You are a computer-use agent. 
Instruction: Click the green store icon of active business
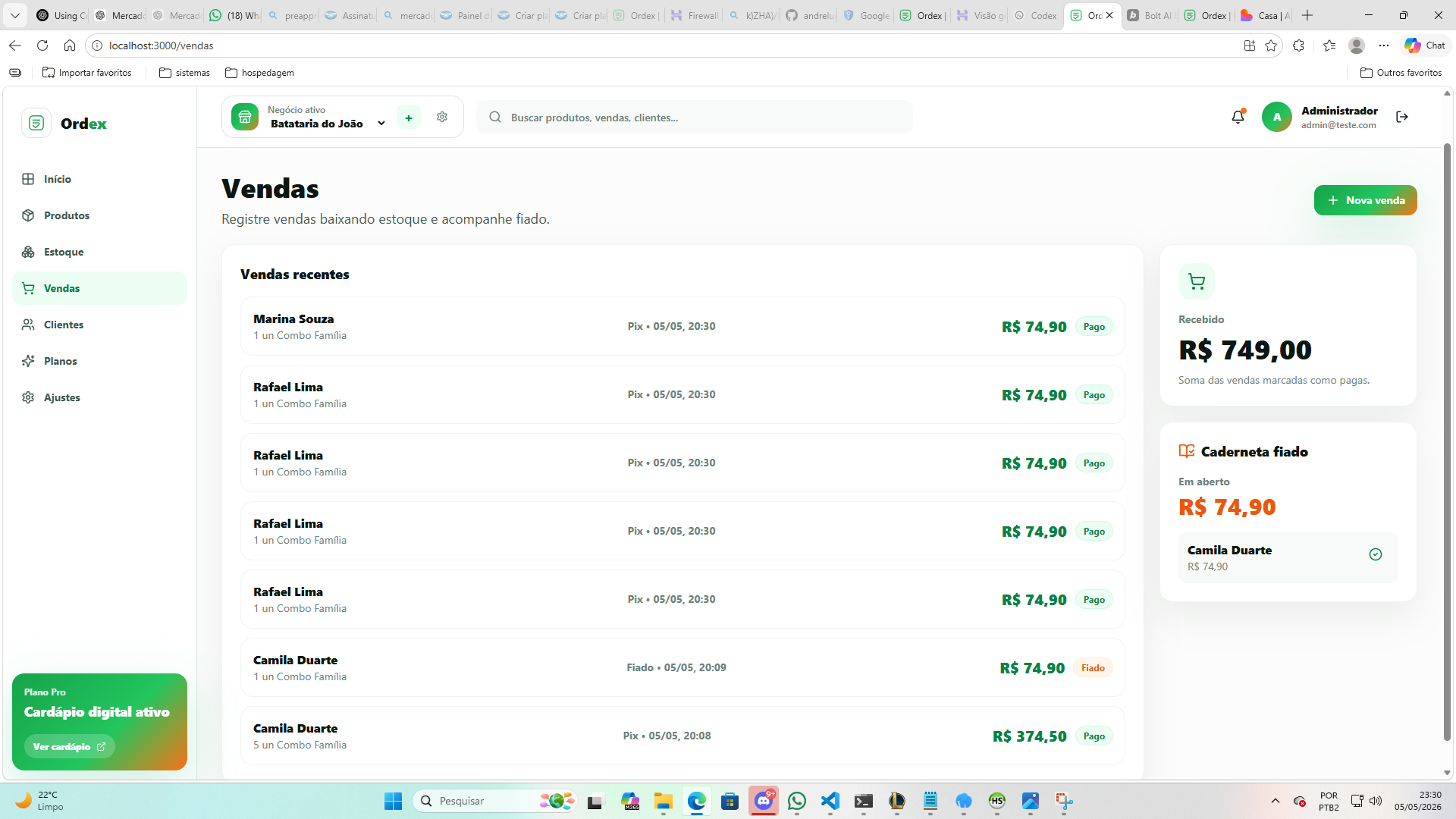pos(245,117)
